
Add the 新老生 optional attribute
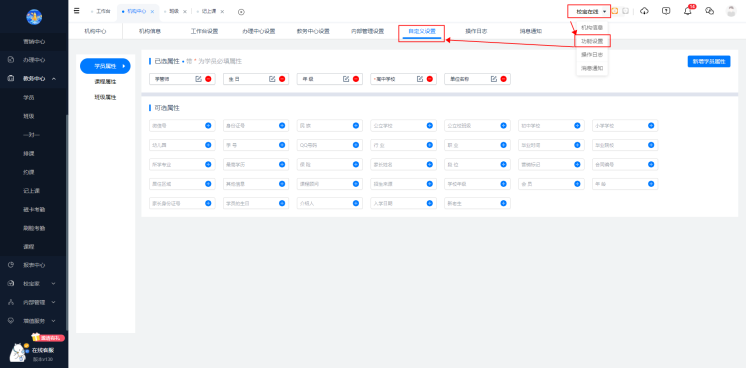[x=503, y=203]
